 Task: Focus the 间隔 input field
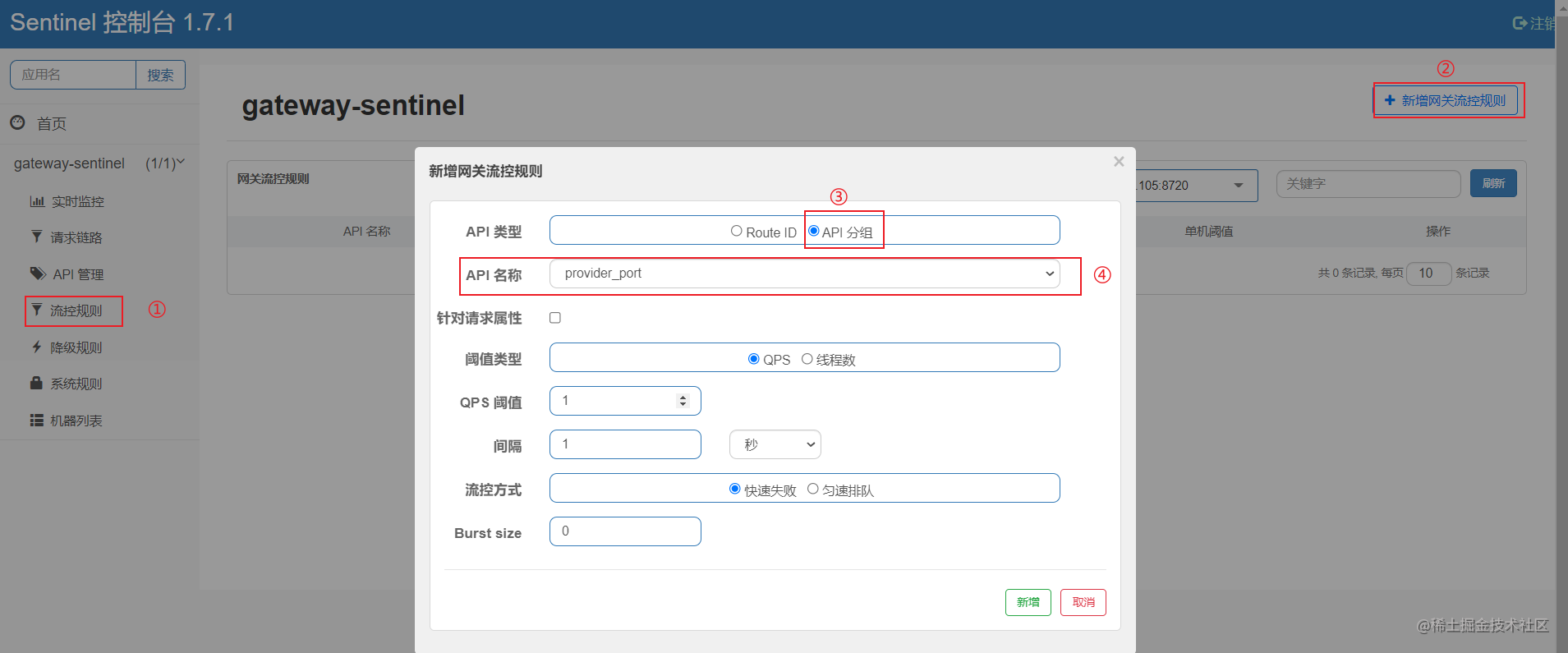pos(625,444)
